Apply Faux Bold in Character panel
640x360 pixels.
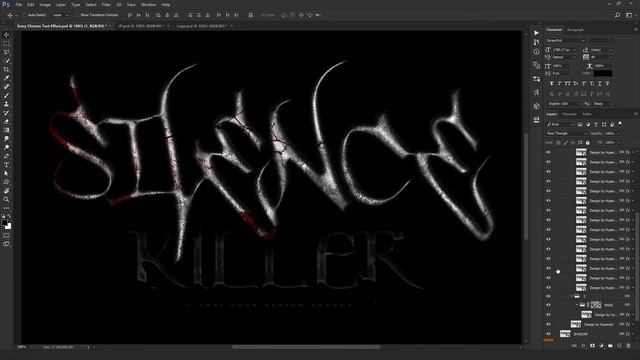[x=551, y=83]
